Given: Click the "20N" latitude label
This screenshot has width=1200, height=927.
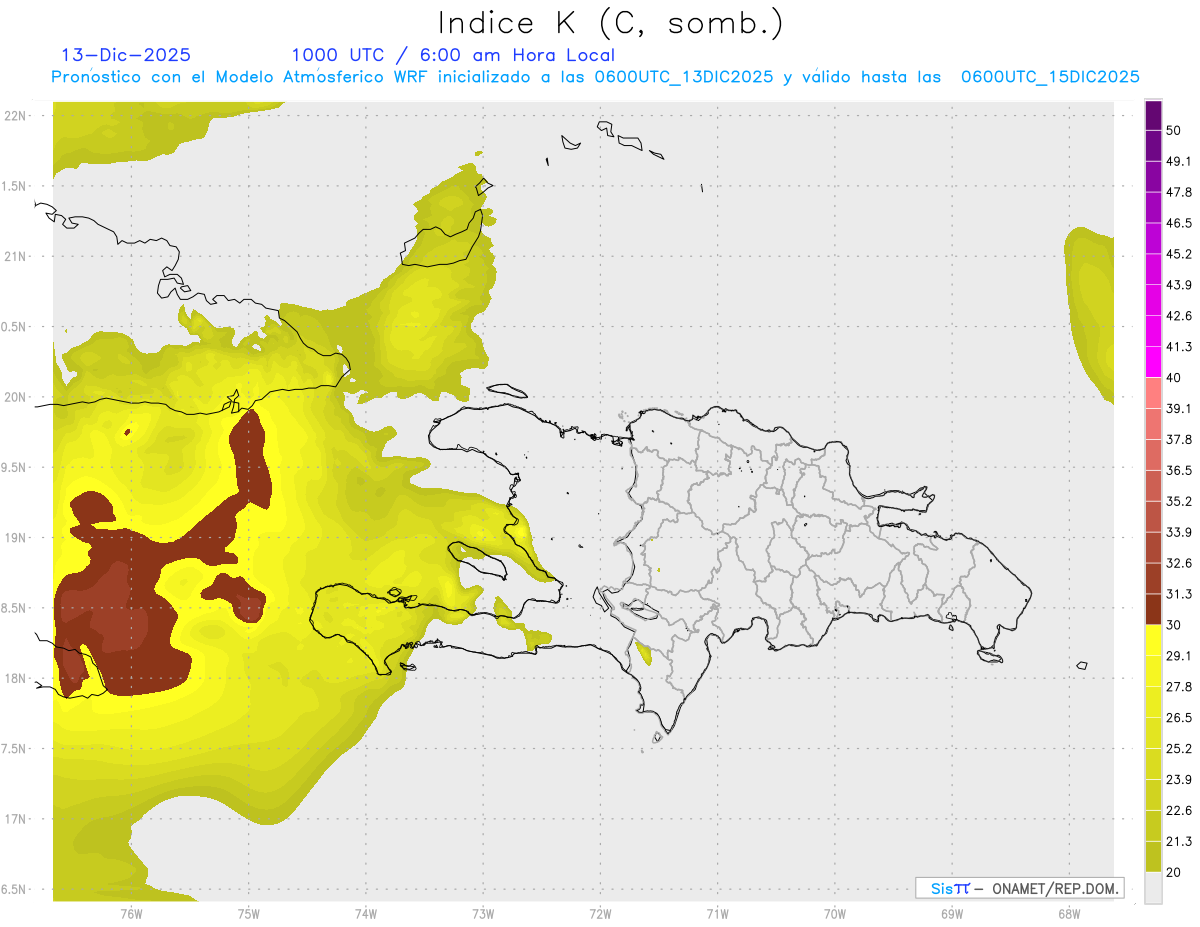Looking at the screenshot, I should pyautogui.click(x=14, y=397).
